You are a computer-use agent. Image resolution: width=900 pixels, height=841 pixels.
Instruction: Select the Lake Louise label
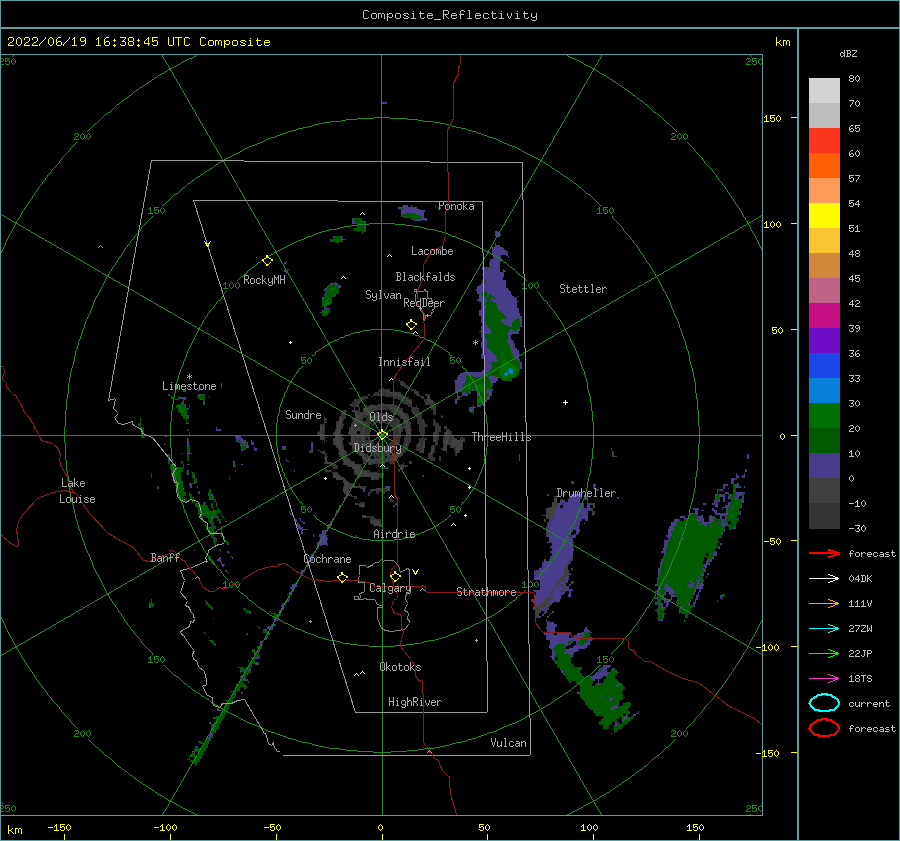77,491
